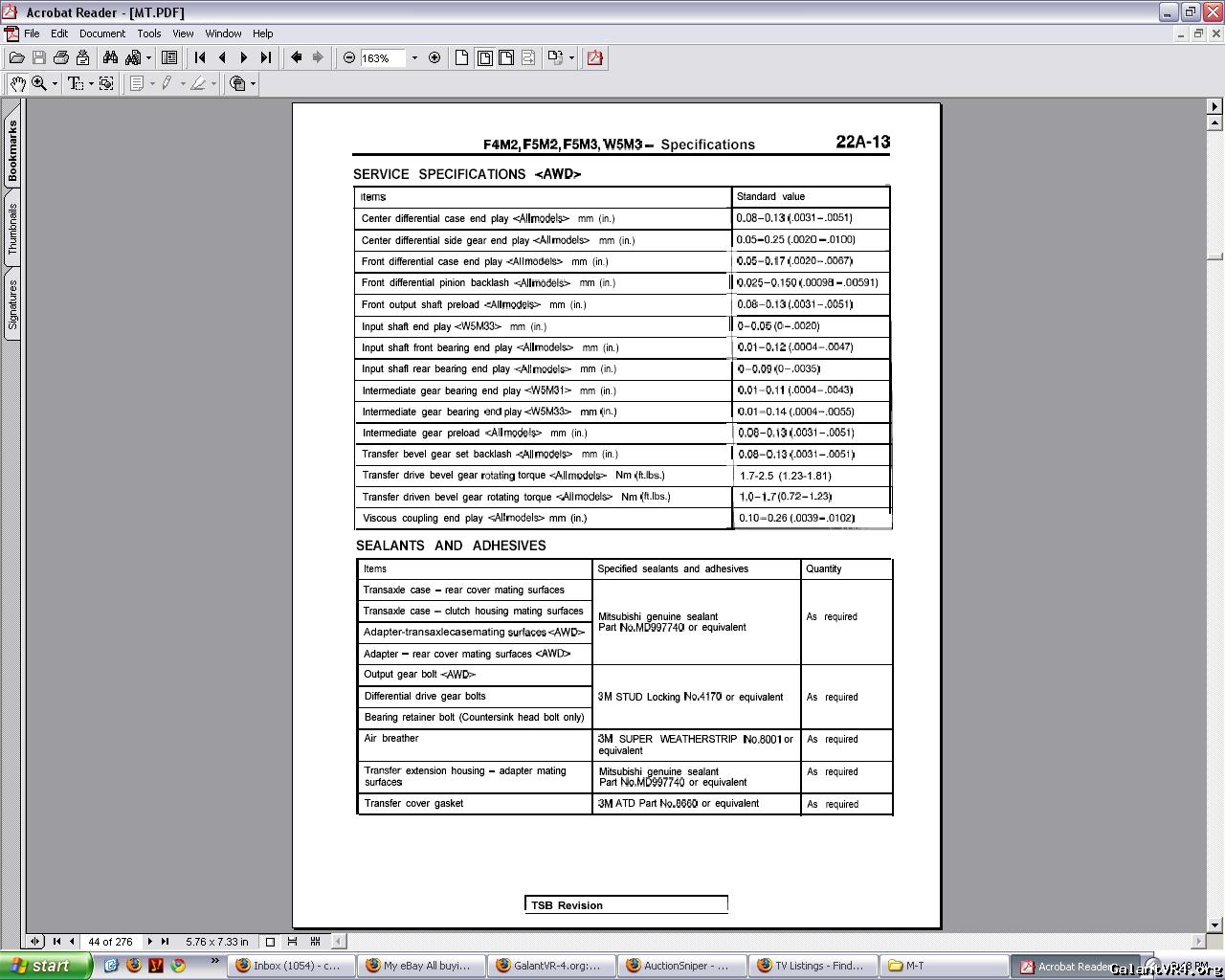
Task: Click status bar last page button
Action: point(165,942)
